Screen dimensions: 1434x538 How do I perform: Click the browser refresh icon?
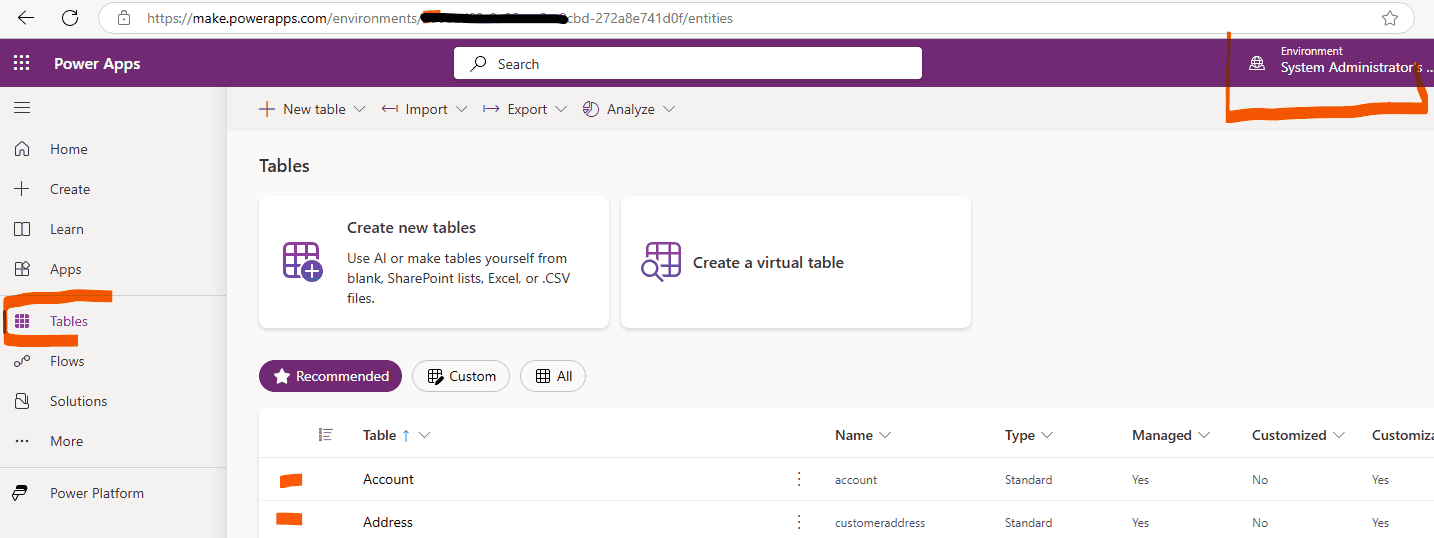point(70,18)
